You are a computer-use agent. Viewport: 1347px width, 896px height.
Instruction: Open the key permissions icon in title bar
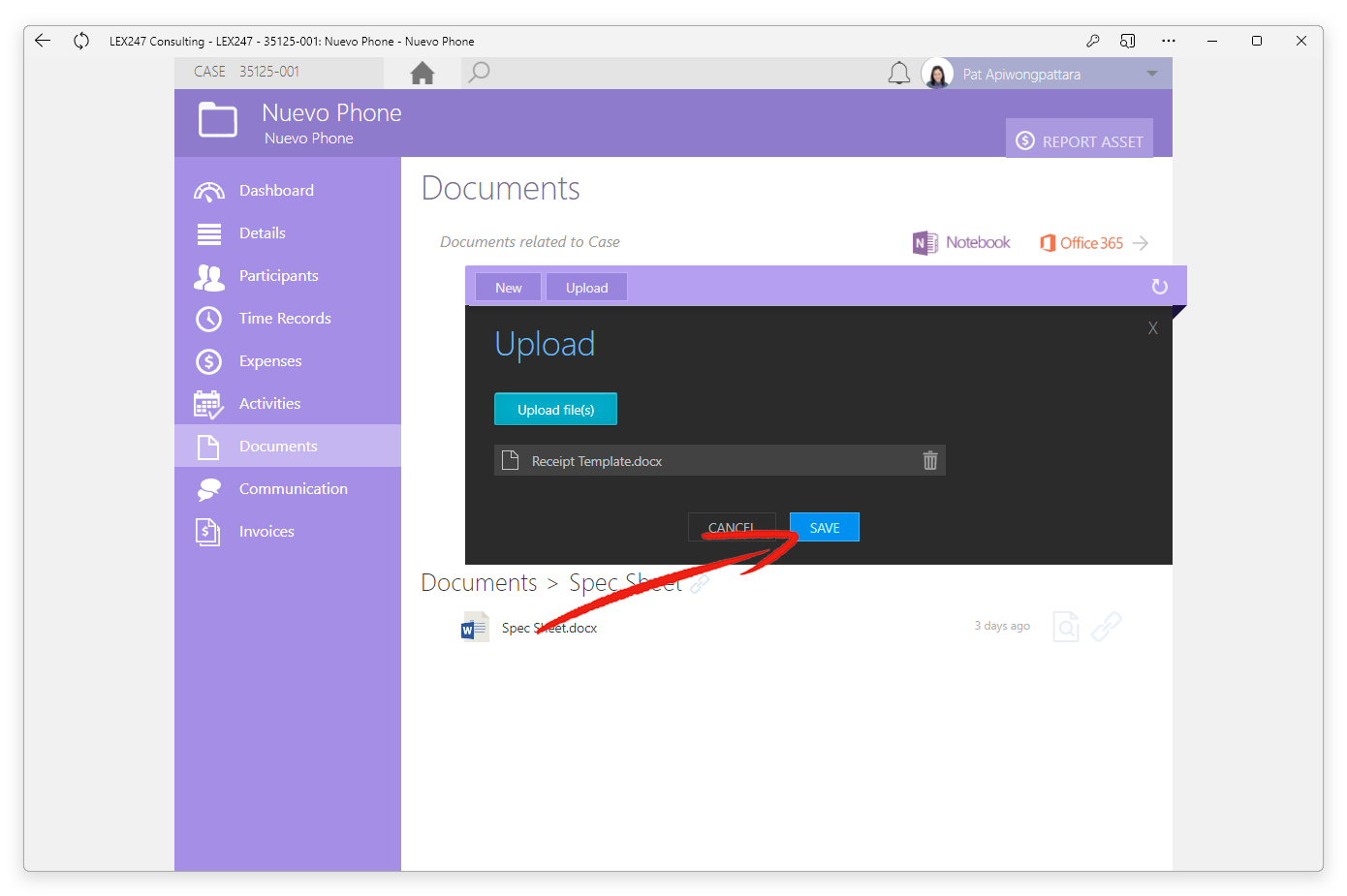(1092, 41)
